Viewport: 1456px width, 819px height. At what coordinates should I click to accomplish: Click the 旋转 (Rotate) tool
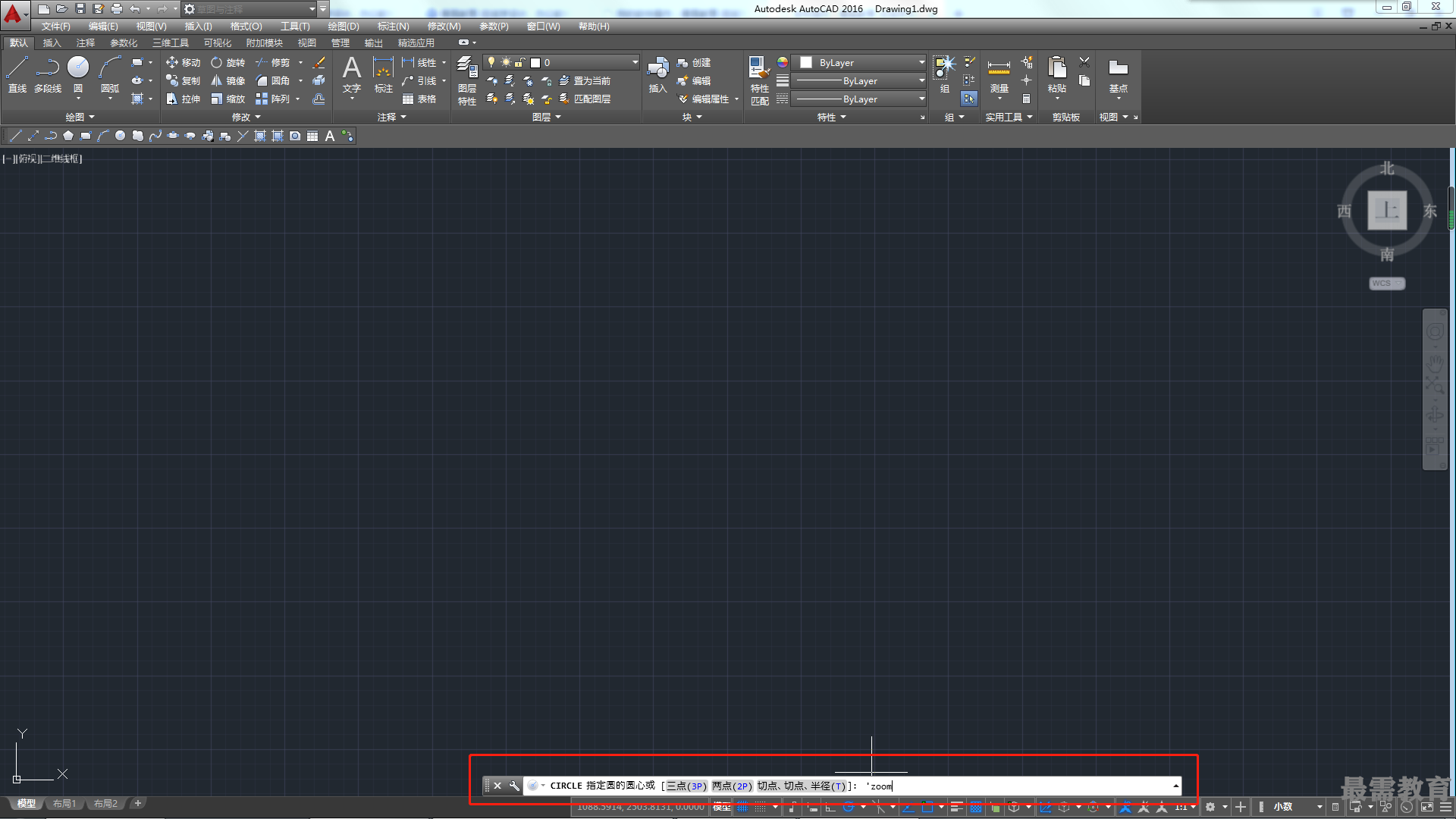coord(227,62)
